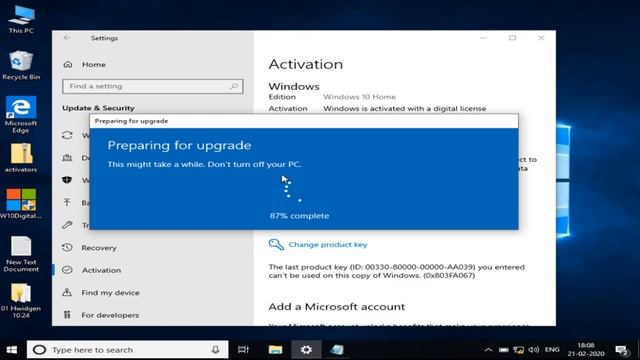Image resolution: width=640 pixels, height=360 pixels.
Task: Click the For developers sliders icon
Action: 67,315
